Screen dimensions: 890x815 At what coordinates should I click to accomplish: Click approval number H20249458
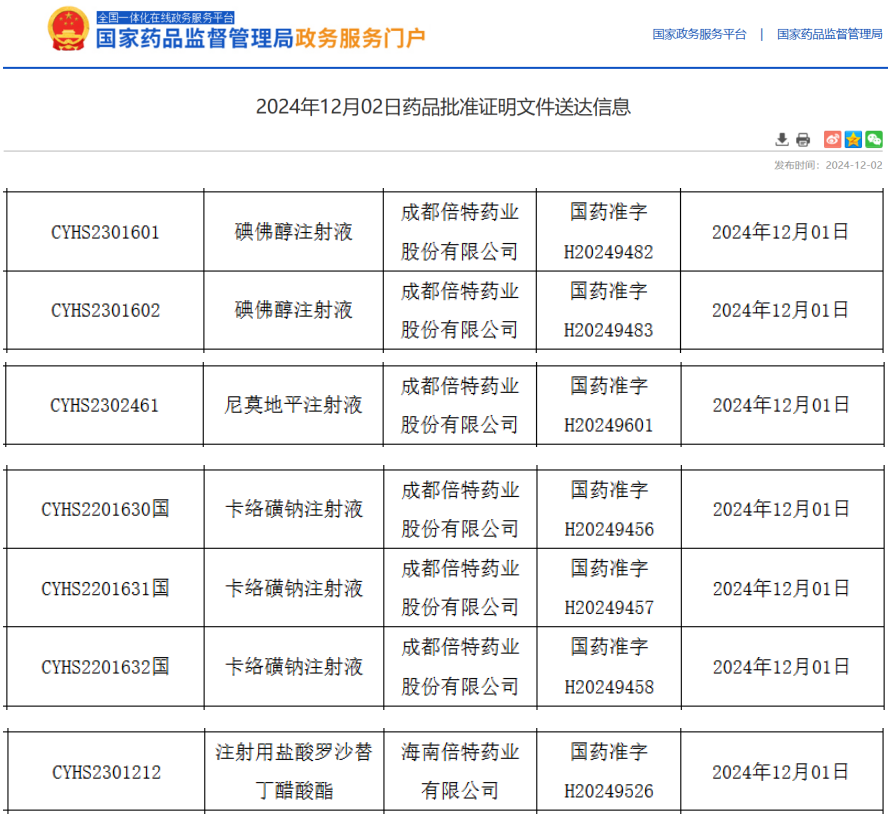pyautogui.click(x=609, y=687)
